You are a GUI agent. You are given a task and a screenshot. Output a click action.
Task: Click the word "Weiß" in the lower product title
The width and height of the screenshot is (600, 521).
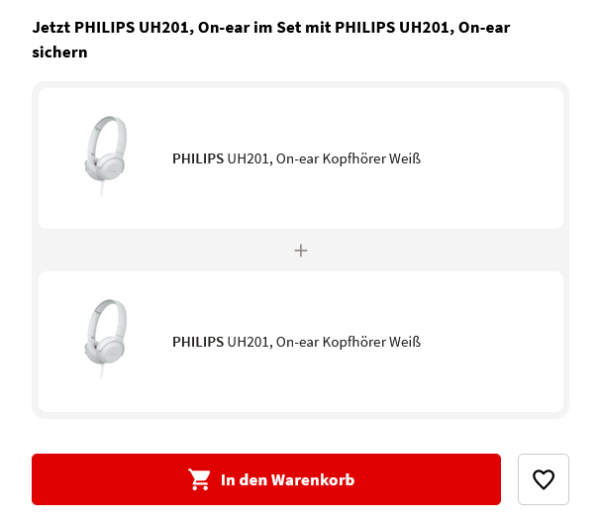pyautogui.click(x=405, y=342)
